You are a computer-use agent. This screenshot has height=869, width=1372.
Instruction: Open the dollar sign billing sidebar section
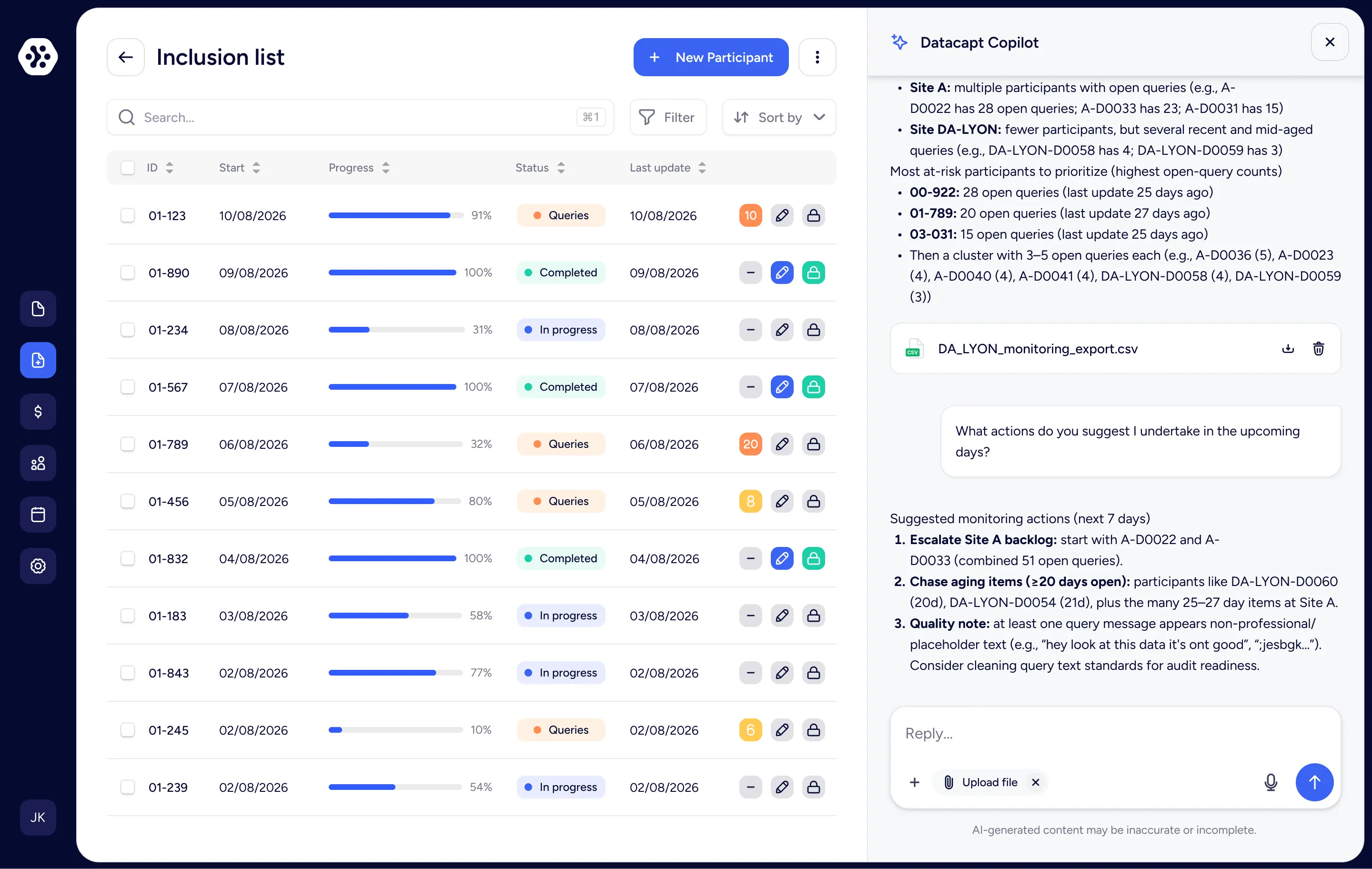pyautogui.click(x=38, y=412)
